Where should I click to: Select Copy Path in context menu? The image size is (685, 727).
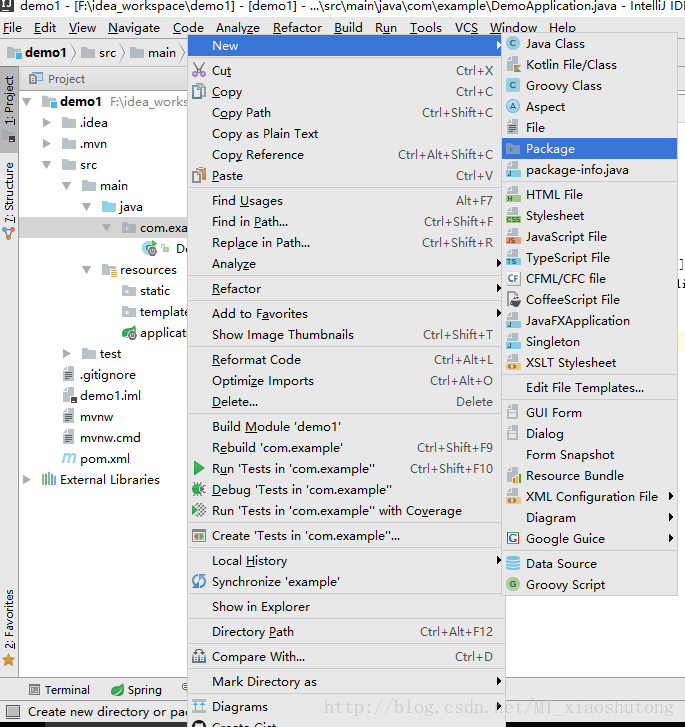click(x=346, y=113)
